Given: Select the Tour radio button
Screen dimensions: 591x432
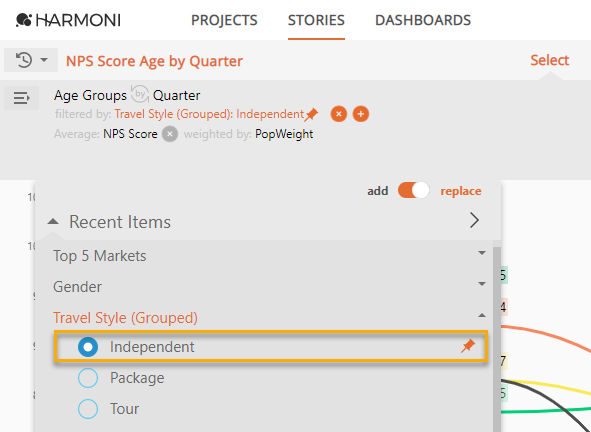Looking at the screenshot, I should point(88,409).
